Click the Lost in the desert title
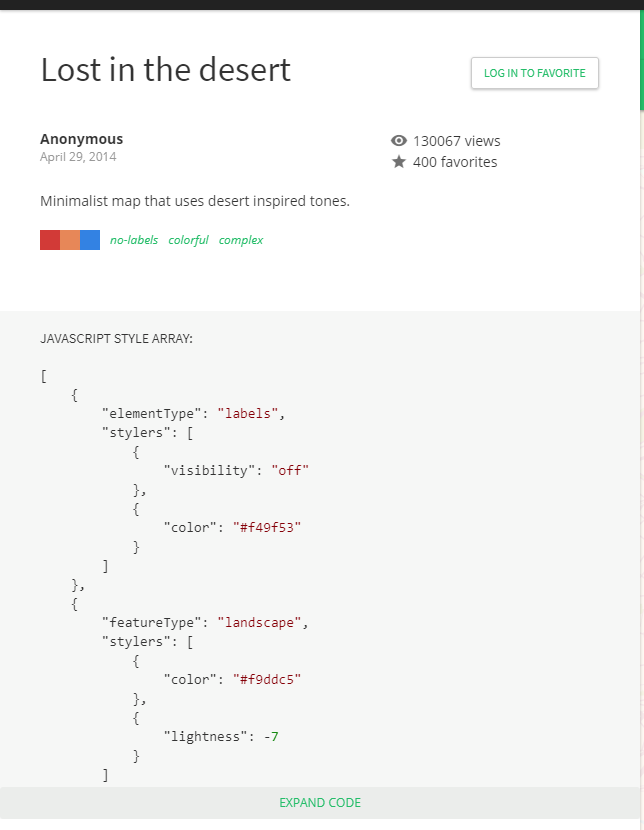 click(166, 70)
